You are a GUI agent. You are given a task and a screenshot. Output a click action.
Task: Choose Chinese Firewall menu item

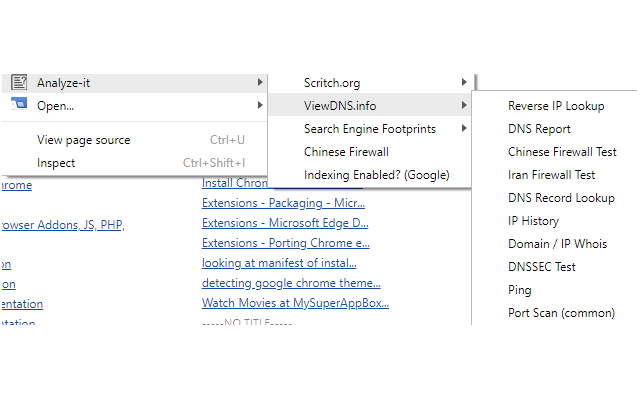pos(370,152)
